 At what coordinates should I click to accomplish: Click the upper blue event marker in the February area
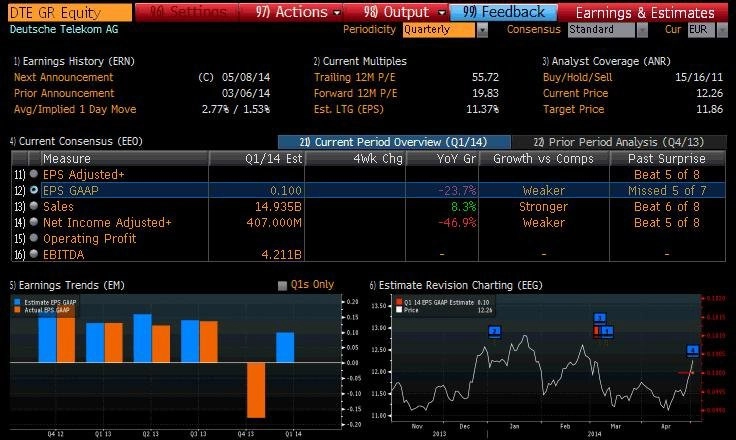(600, 319)
